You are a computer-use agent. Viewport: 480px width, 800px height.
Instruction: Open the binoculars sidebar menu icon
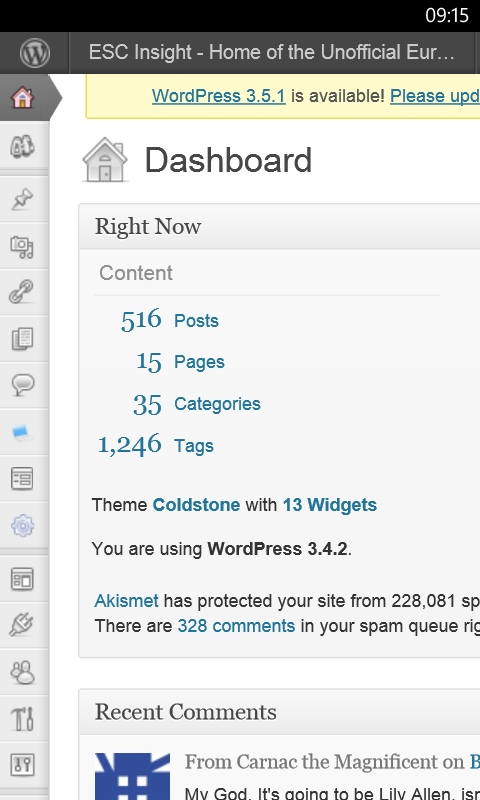[23, 147]
